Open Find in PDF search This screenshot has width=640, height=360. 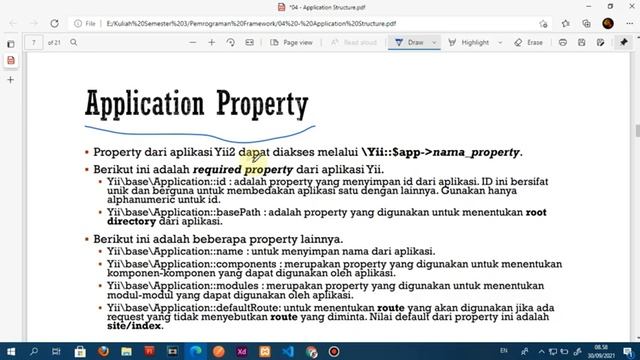tap(73, 42)
